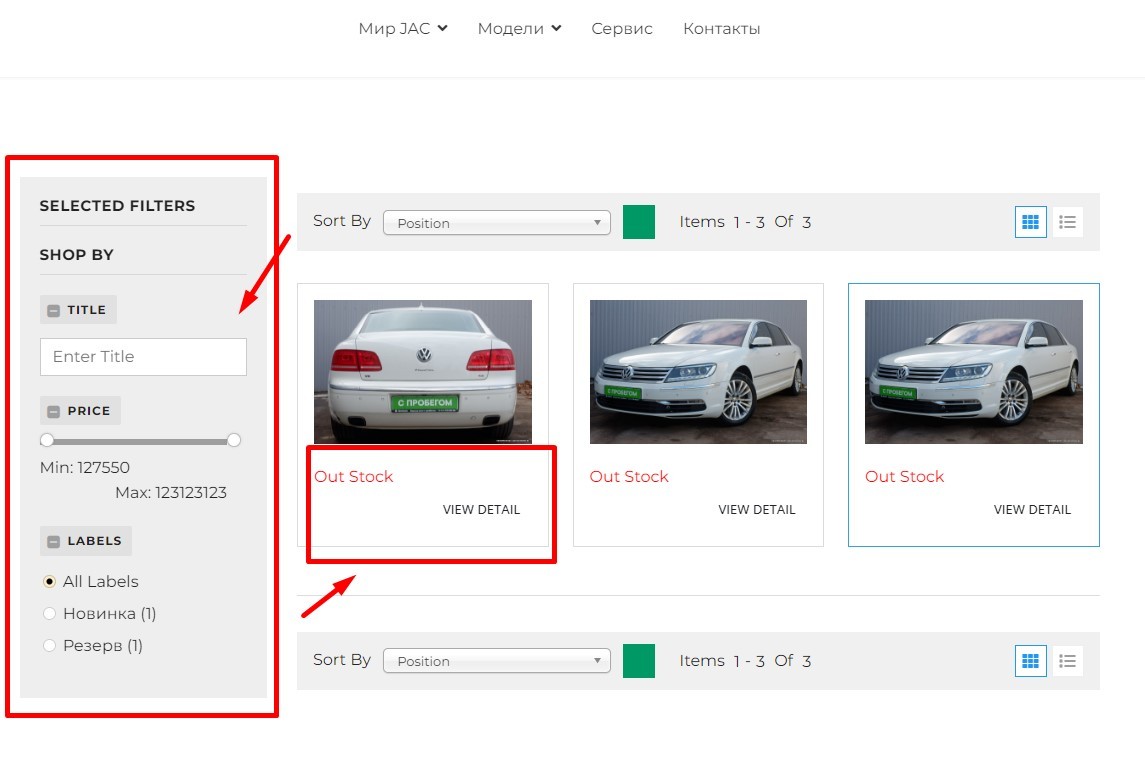Image resolution: width=1145 pixels, height=760 pixels.
Task: Collapse the Labels filter section
Action: pos(54,541)
